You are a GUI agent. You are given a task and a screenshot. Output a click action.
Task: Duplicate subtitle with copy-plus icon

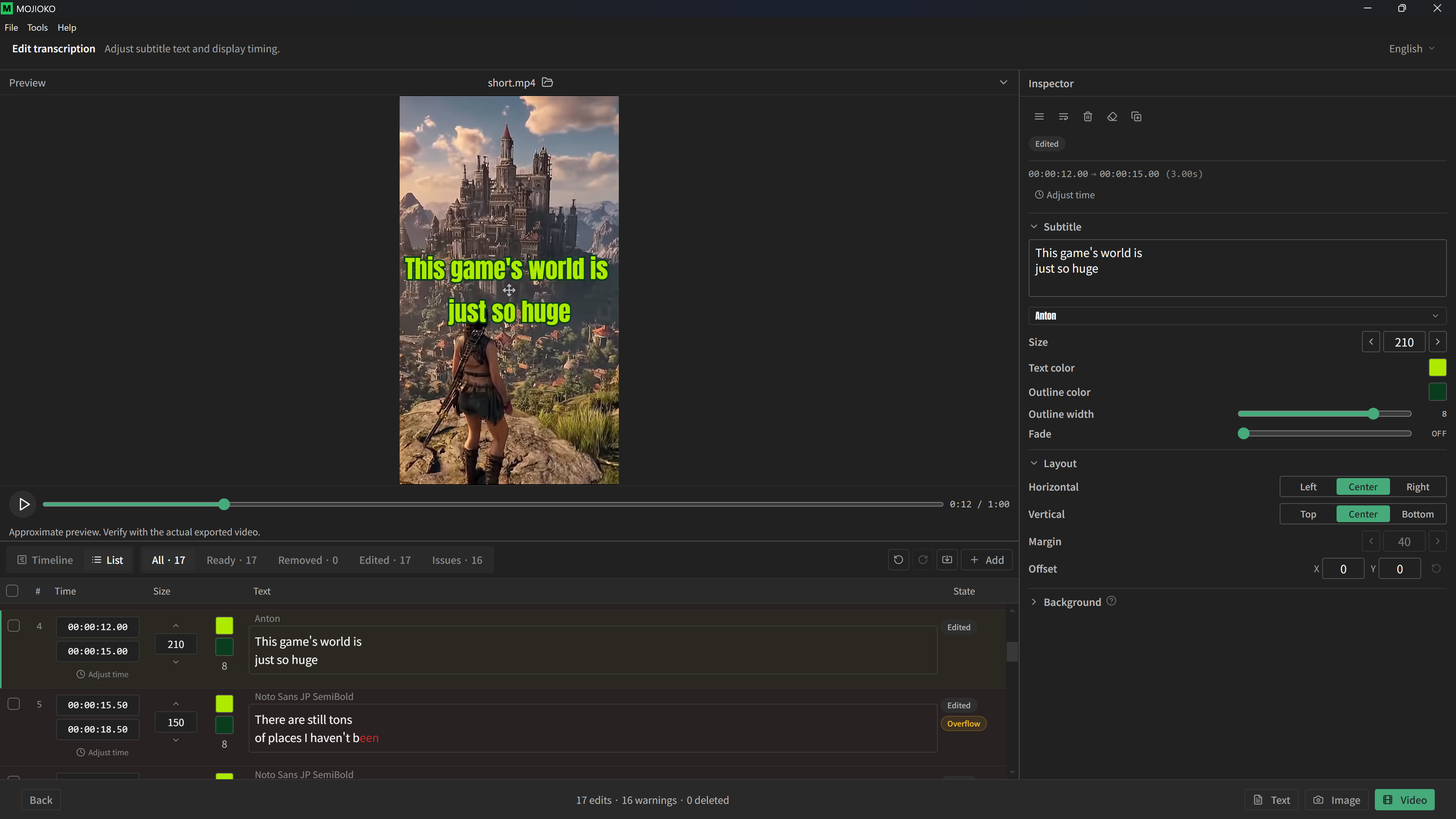coord(1136,116)
